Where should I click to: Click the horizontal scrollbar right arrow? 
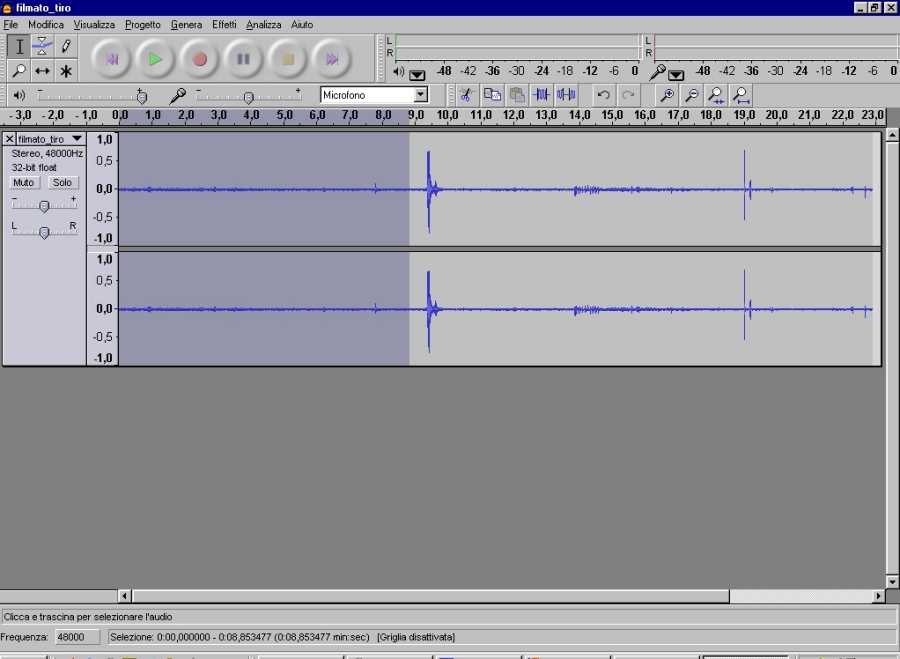(x=878, y=596)
